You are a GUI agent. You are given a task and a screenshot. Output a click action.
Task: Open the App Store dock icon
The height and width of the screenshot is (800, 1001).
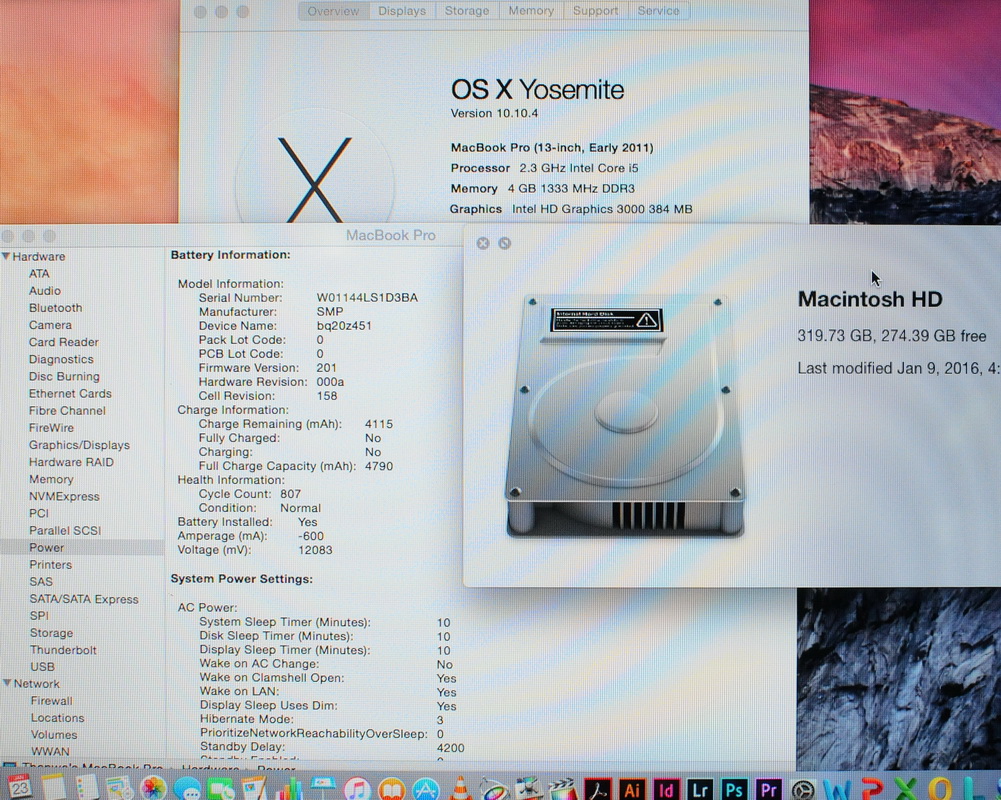pyautogui.click(x=426, y=789)
